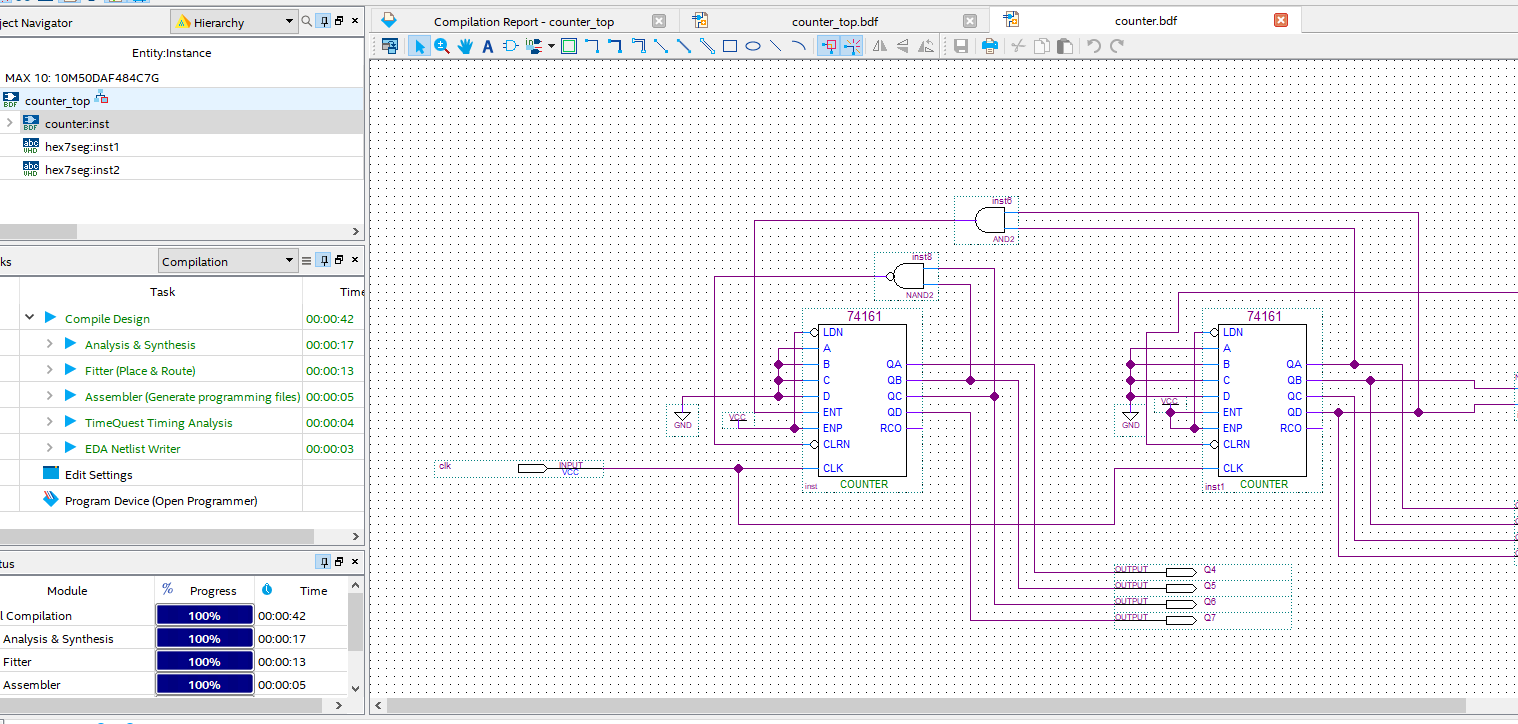Screen dimensions: 1518x724
Task: Expand EDA Netlist Writer task
Action: [x=49, y=448]
